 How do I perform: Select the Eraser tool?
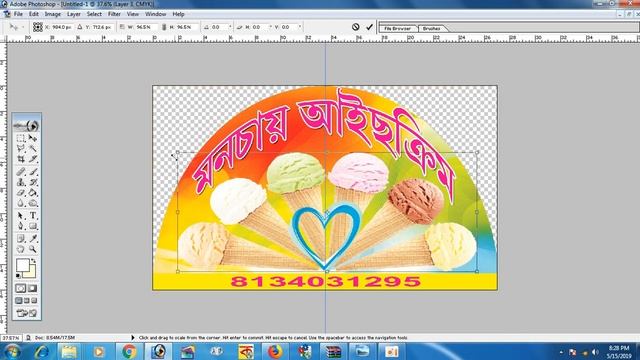[21, 192]
